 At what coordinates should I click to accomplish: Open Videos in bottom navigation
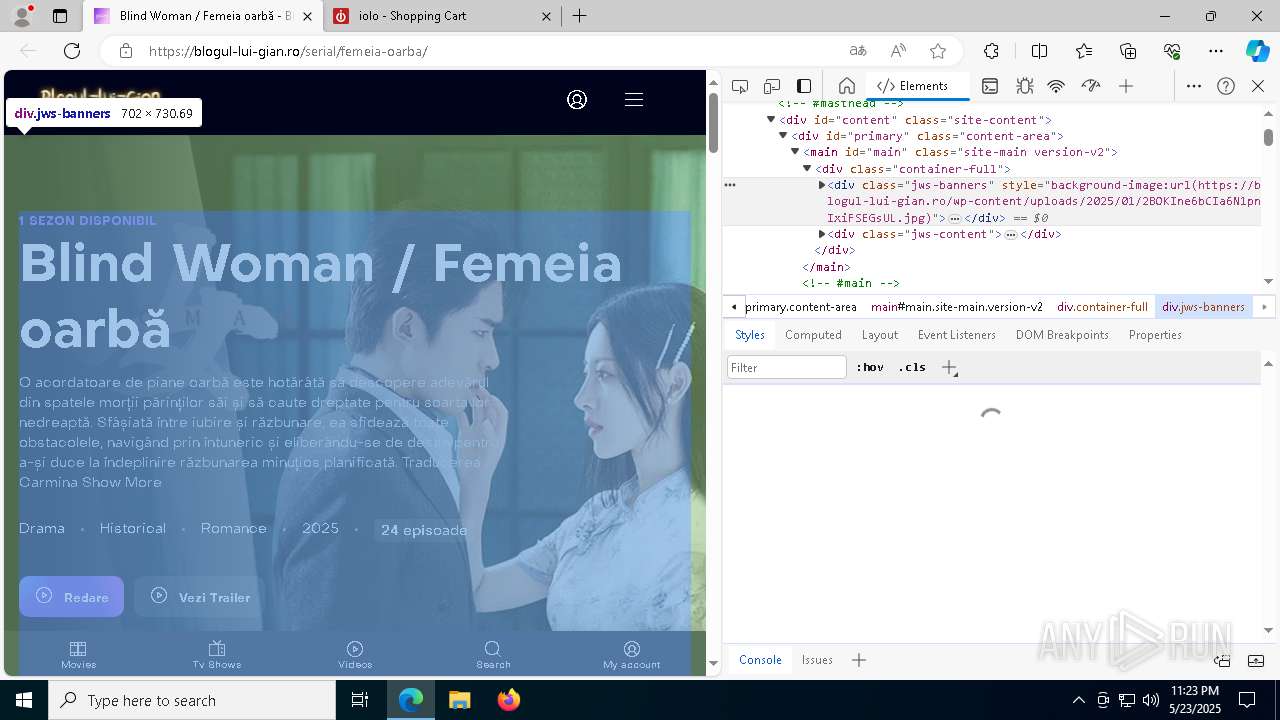coord(355,655)
